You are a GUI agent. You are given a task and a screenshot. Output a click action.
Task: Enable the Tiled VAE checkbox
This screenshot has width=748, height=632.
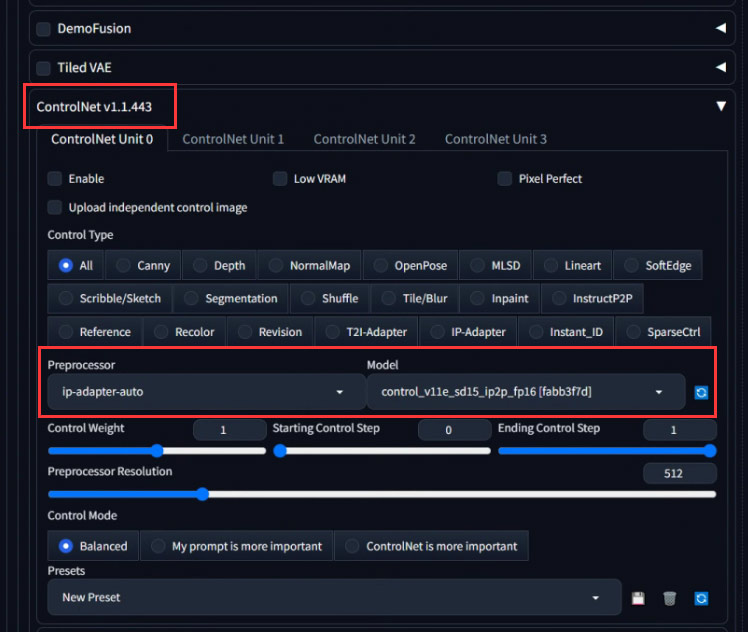(x=43, y=68)
